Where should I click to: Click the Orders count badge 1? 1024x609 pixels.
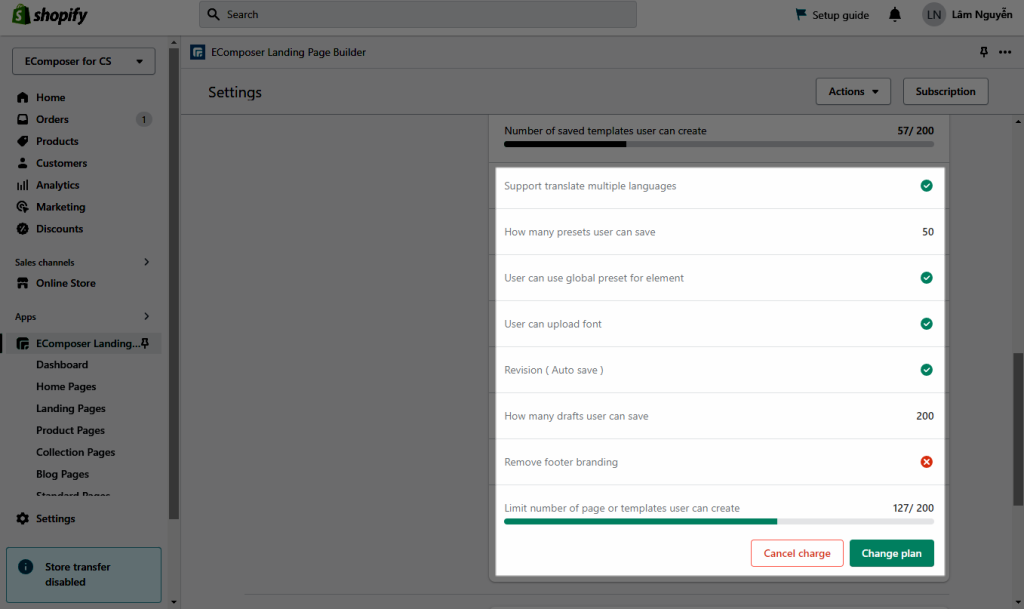pos(144,119)
